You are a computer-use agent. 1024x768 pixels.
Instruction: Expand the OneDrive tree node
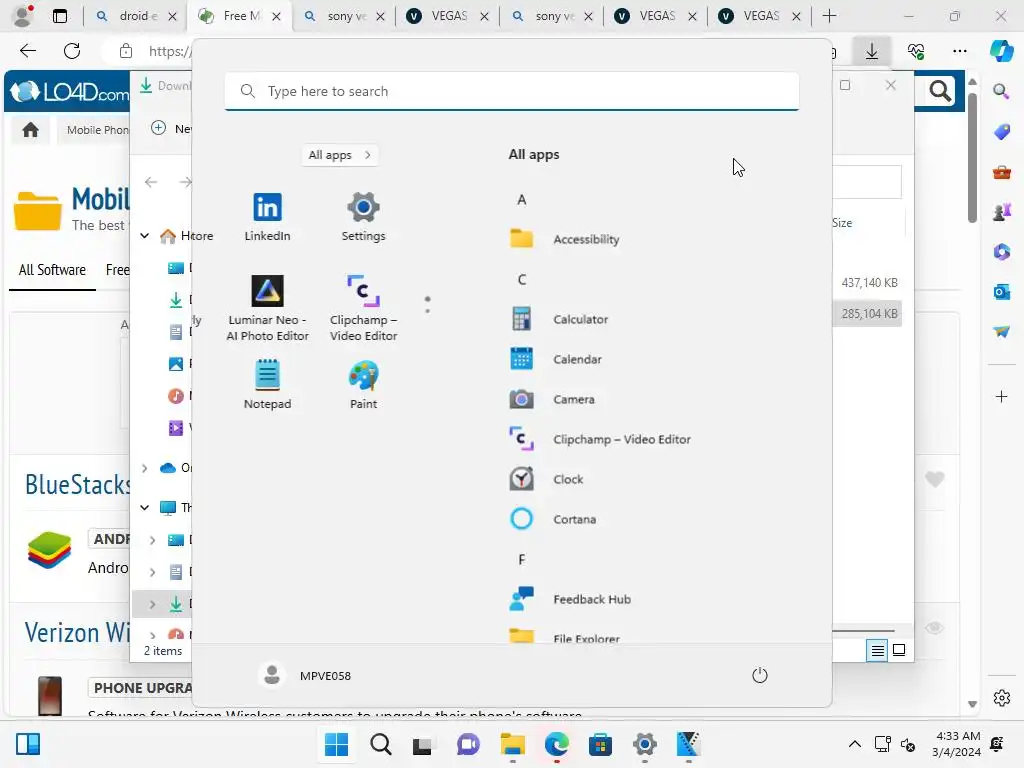click(144, 468)
